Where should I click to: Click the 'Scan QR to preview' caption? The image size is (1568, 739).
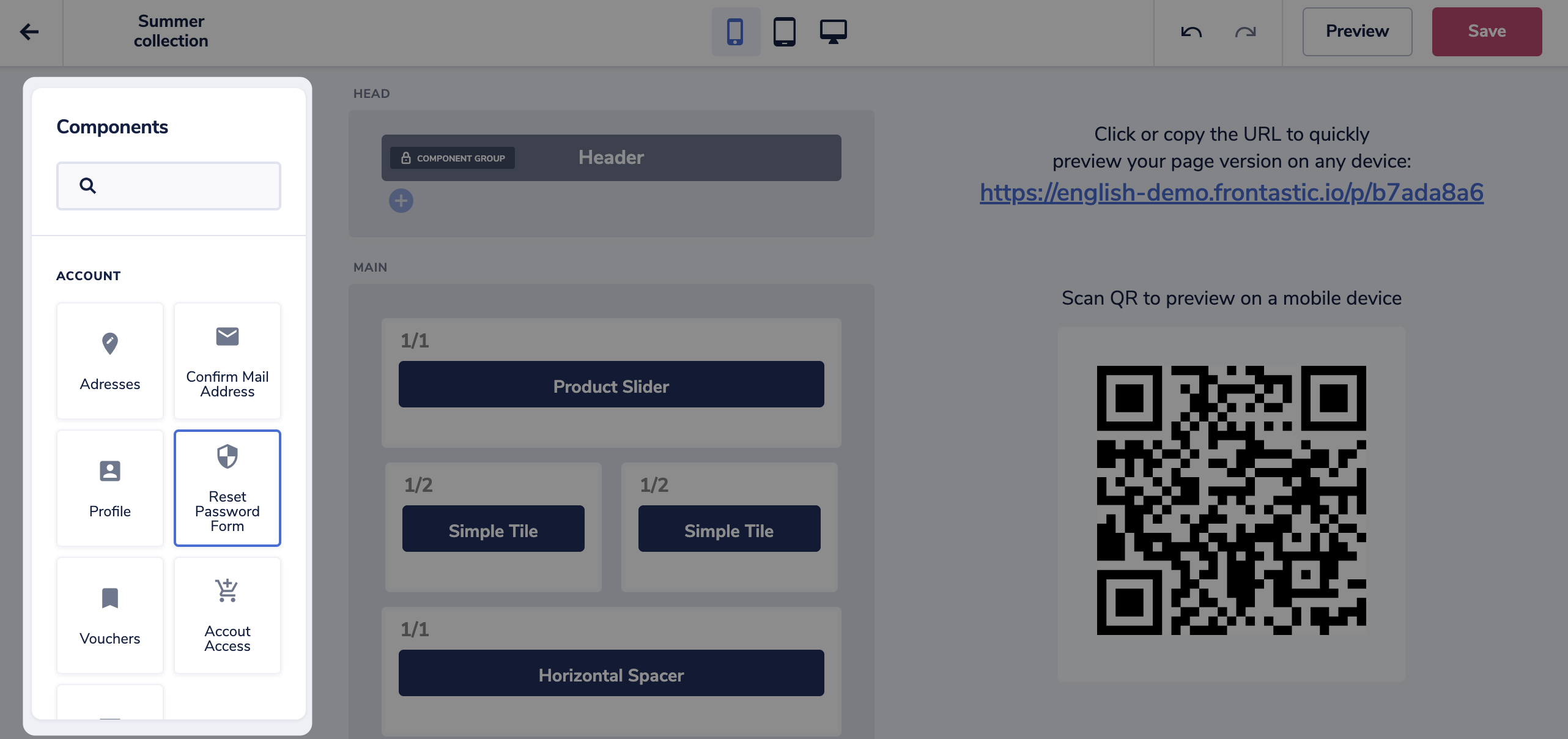pos(1232,298)
